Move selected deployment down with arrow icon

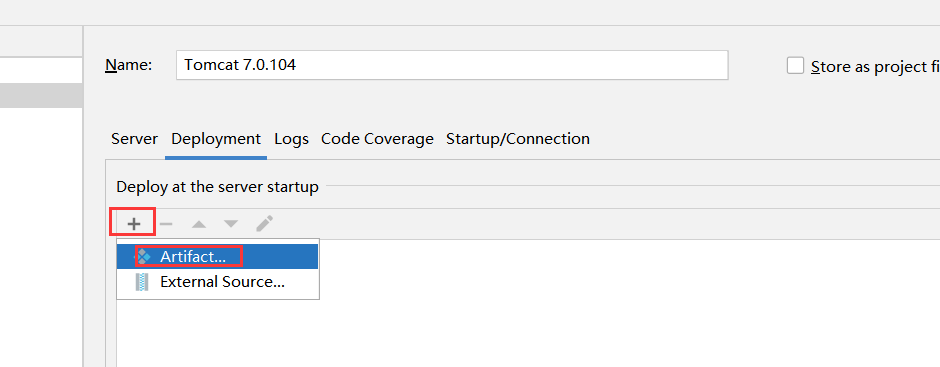pyautogui.click(x=231, y=224)
